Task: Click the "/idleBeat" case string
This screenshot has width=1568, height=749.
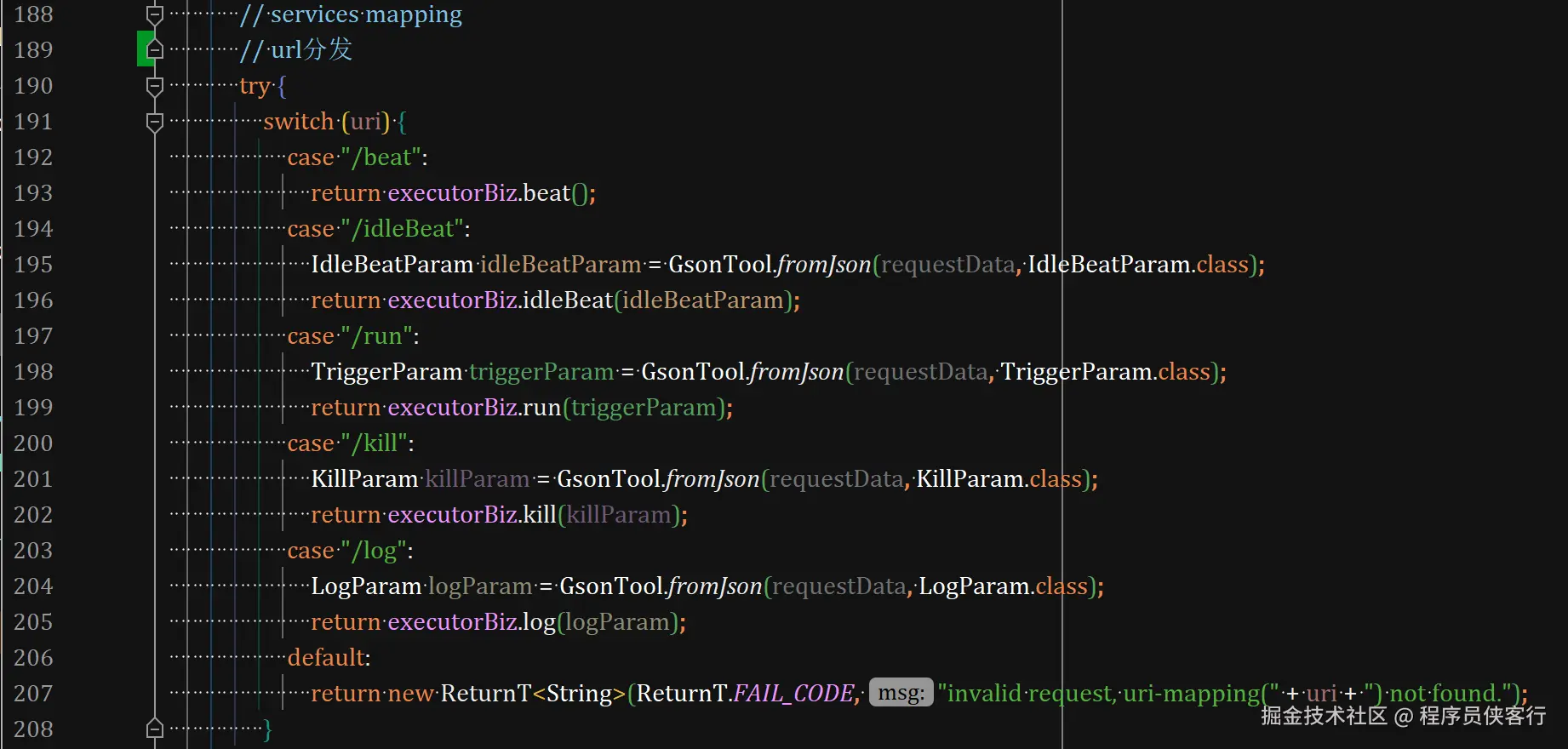Action: pos(403,229)
